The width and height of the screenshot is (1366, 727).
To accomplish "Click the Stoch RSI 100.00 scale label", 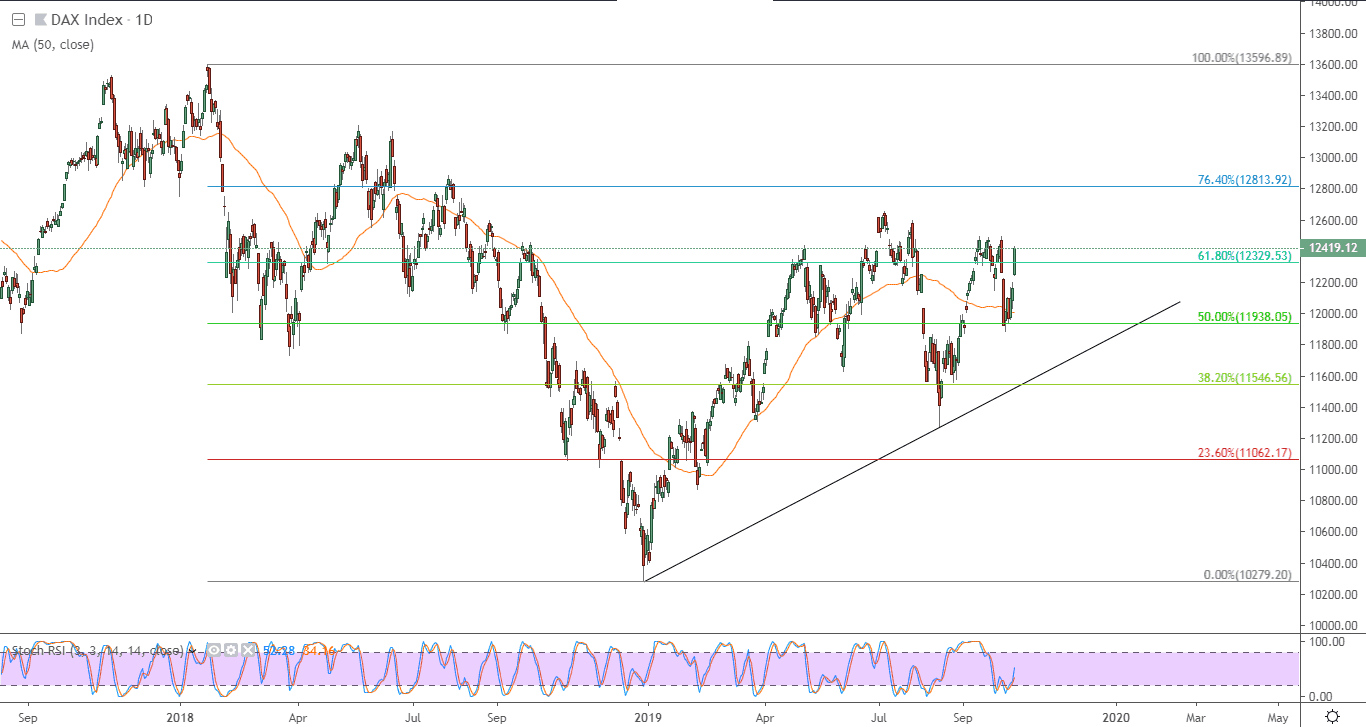I will point(1326,641).
